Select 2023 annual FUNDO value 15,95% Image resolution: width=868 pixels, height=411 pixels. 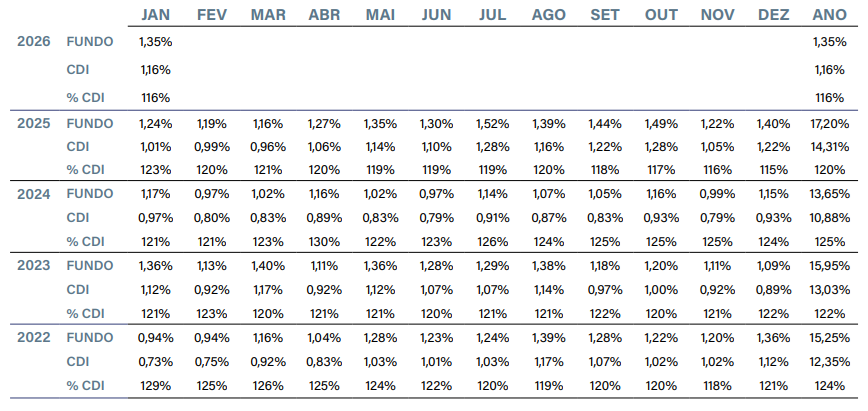[831, 266]
